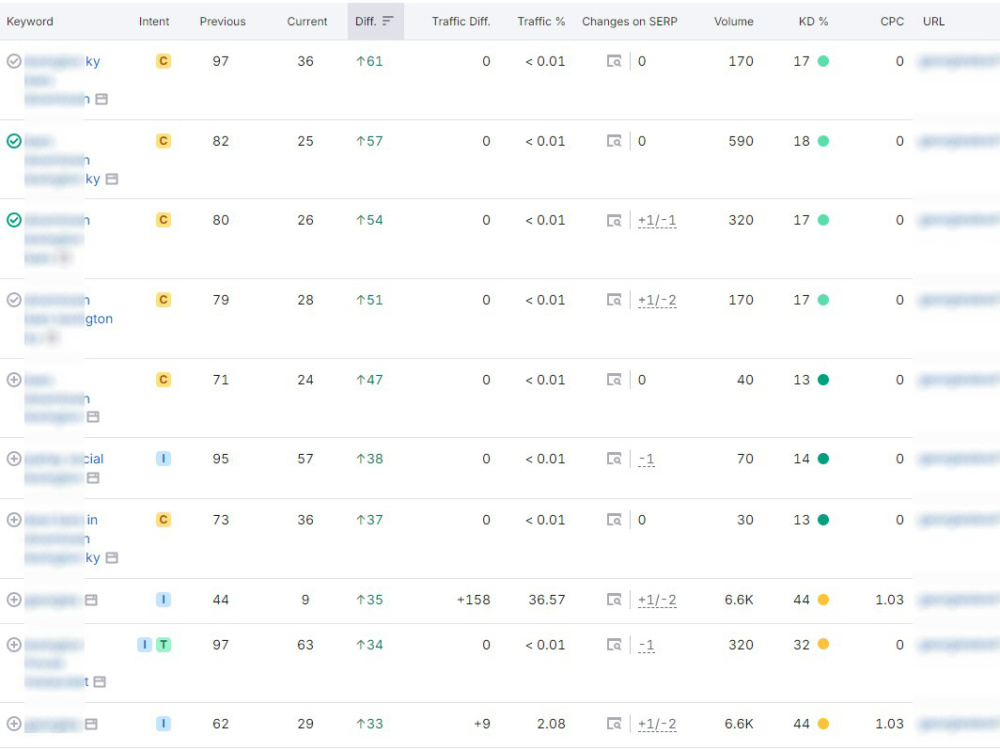Viewport: 1000px width, 750px height.
Task: View SERP icon in row with Diff 57
Action: click(x=614, y=141)
